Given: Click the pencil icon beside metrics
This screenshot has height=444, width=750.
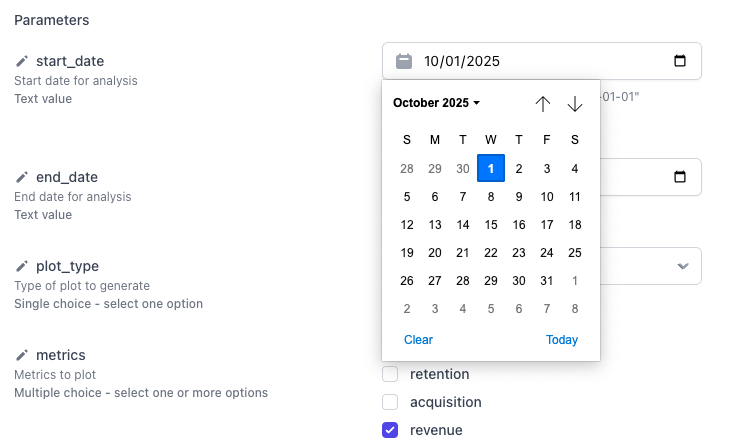Looking at the screenshot, I should (x=22, y=355).
